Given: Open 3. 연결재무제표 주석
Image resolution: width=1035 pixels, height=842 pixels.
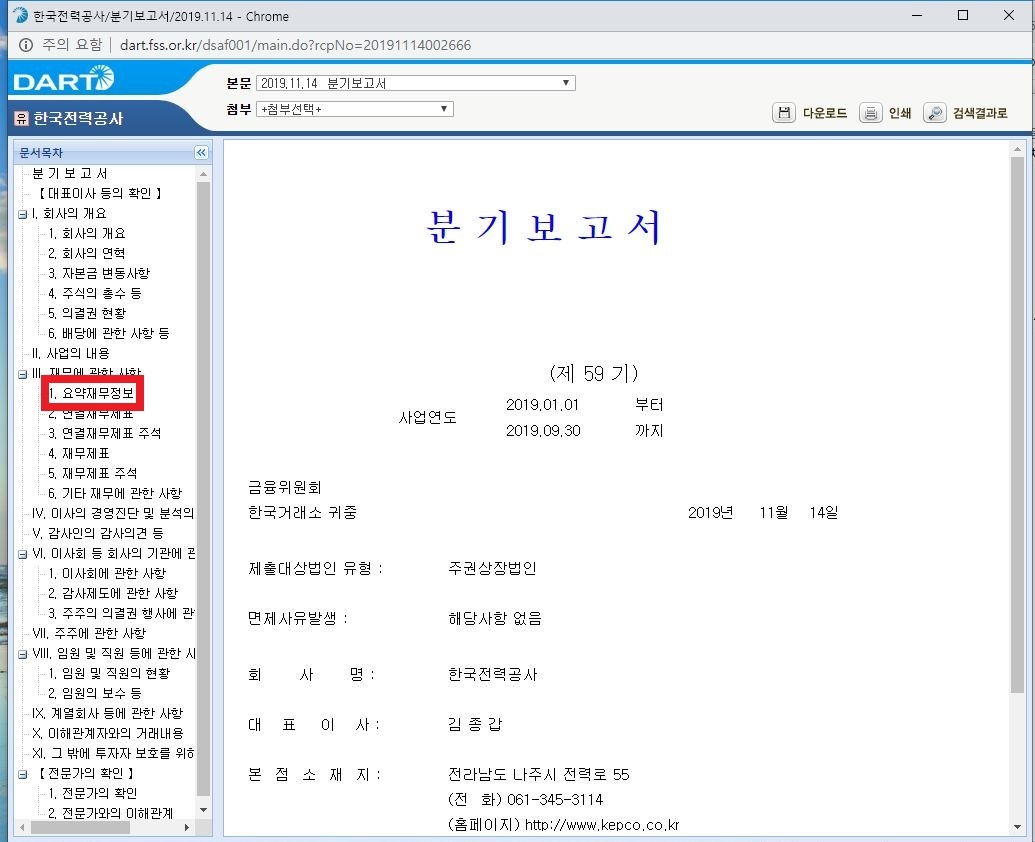Looking at the screenshot, I should click(x=104, y=434).
